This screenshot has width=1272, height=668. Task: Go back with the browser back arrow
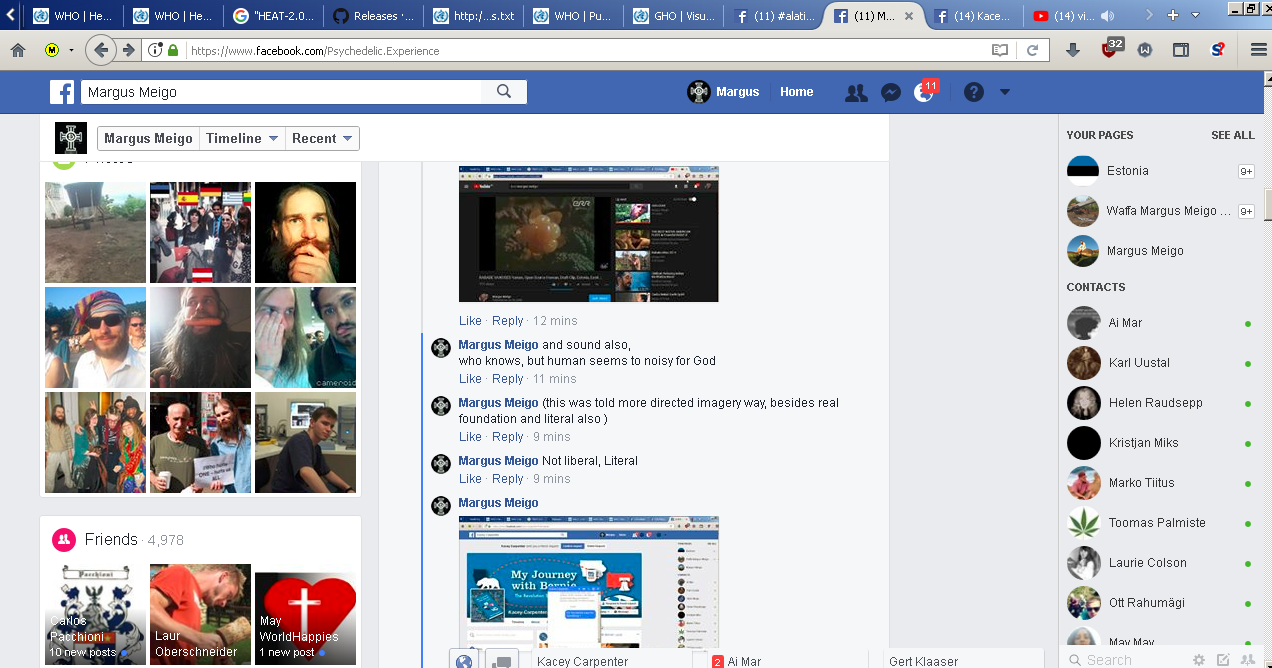pos(100,50)
